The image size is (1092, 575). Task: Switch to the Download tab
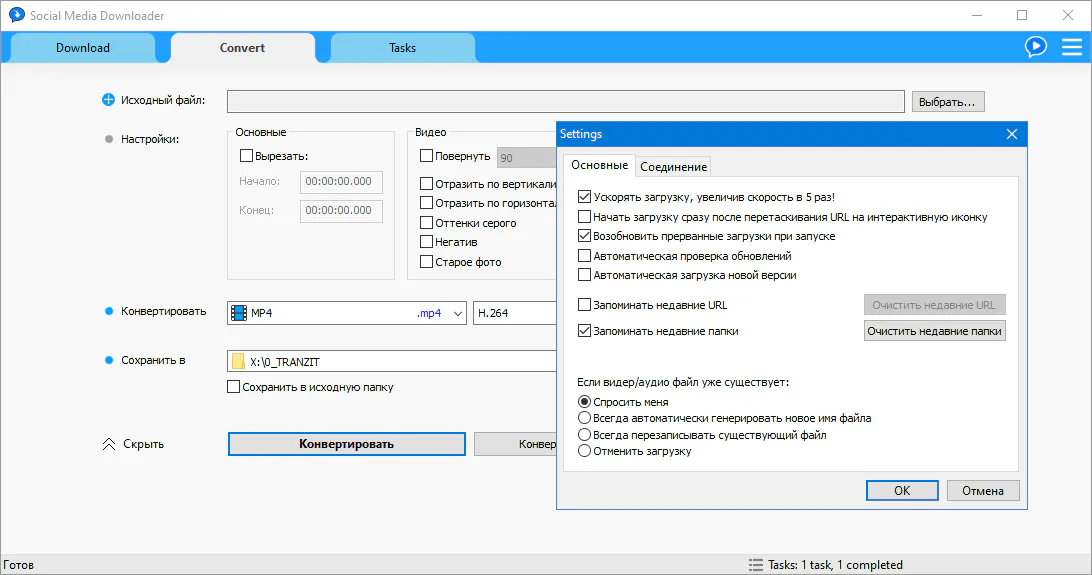pyautogui.click(x=83, y=48)
